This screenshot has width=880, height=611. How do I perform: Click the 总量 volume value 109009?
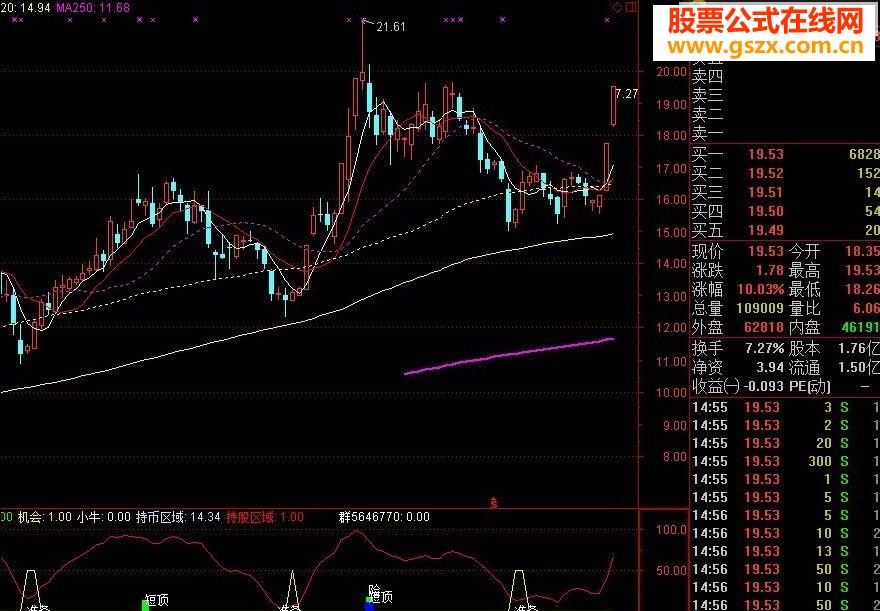pyautogui.click(x=759, y=309)
